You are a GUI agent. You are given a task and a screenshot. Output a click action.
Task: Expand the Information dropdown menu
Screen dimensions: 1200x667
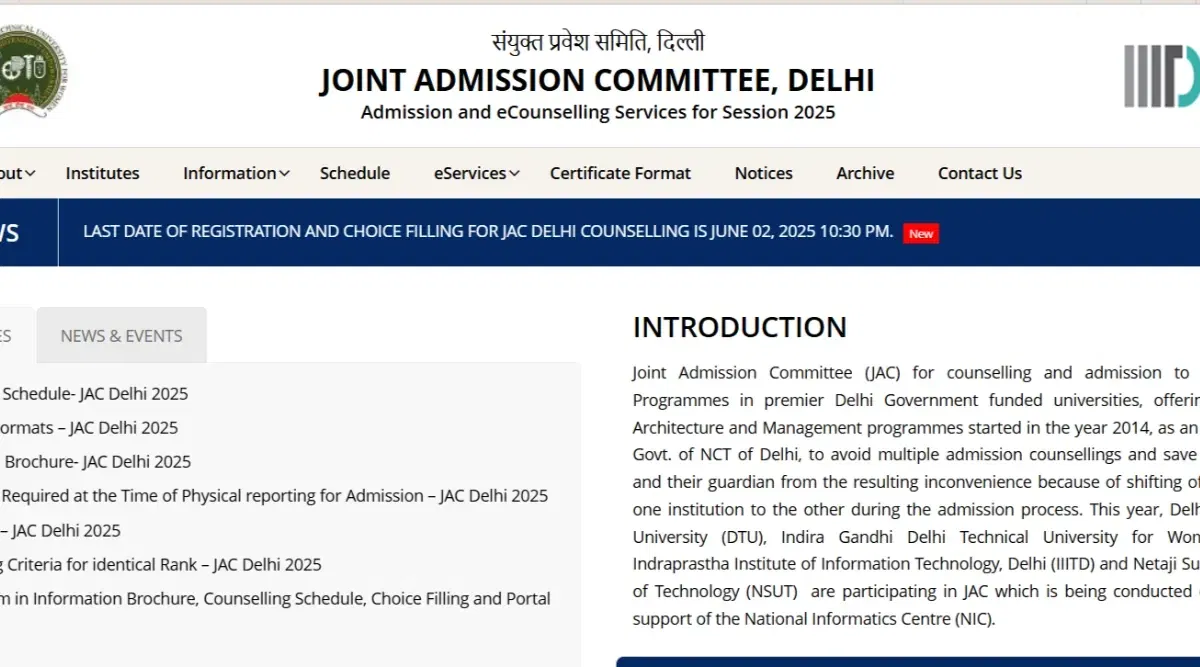coord(236,173)
